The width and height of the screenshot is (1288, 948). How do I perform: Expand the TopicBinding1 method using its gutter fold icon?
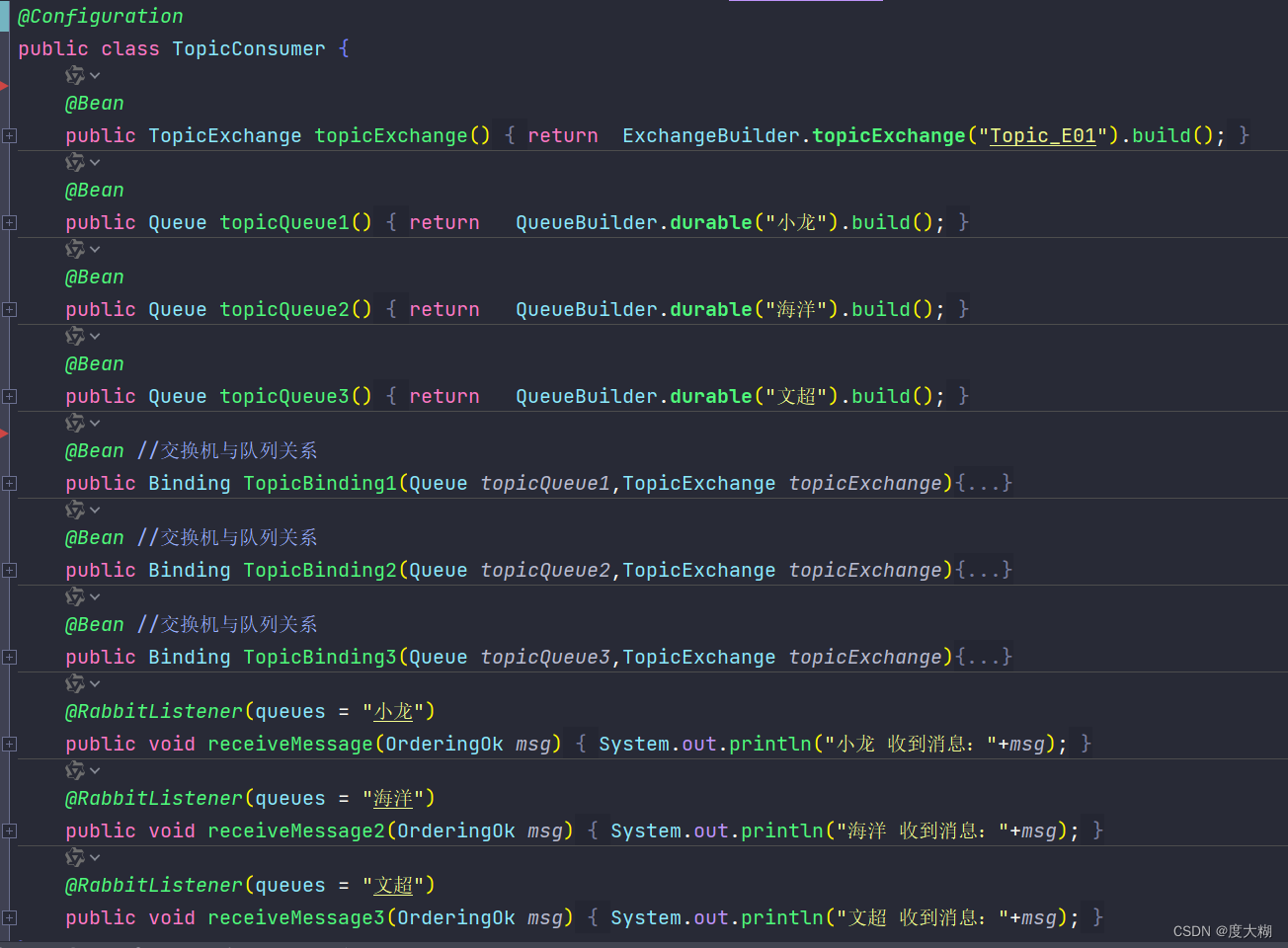point(9,483)
